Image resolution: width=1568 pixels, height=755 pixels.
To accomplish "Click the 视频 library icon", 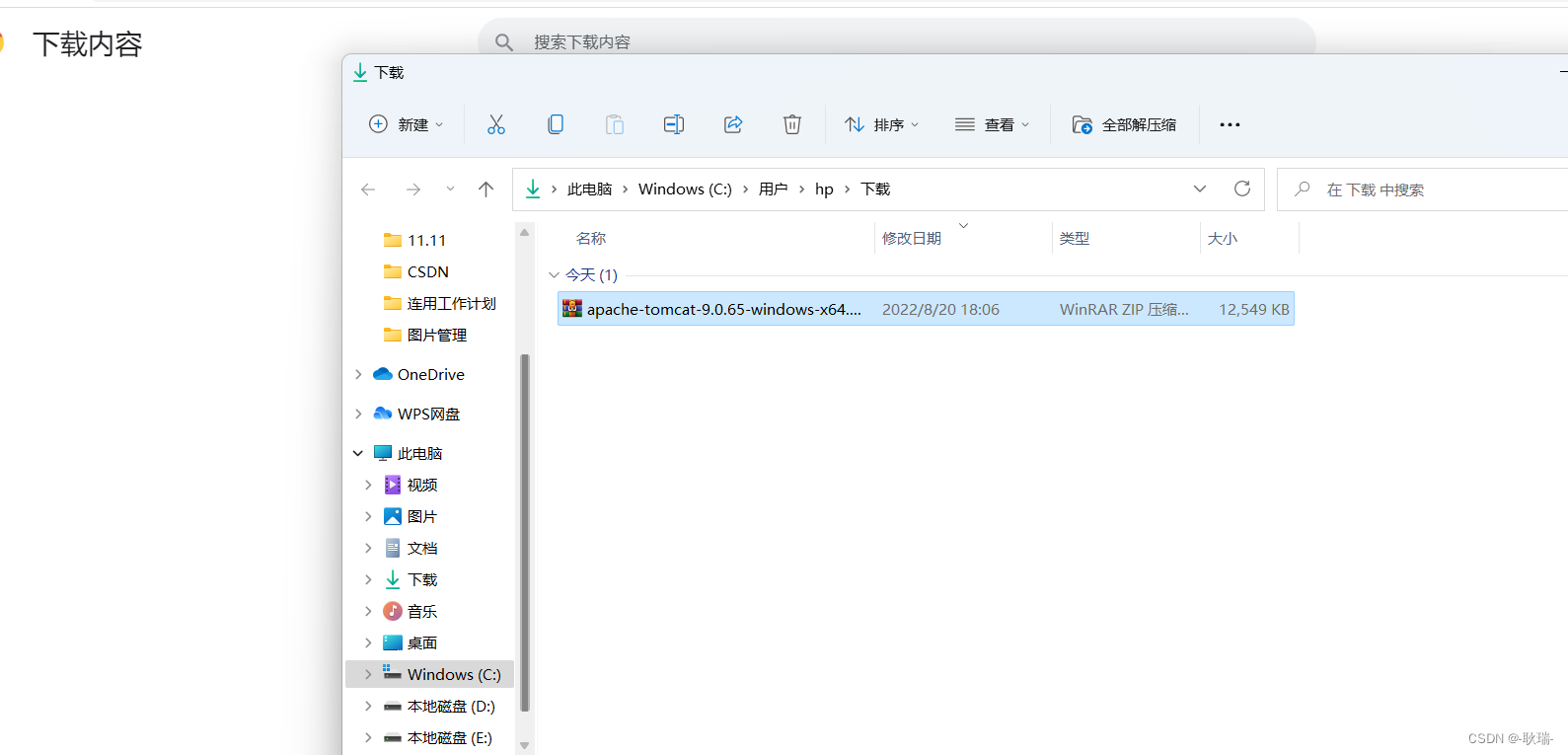I will coord(393,485).
